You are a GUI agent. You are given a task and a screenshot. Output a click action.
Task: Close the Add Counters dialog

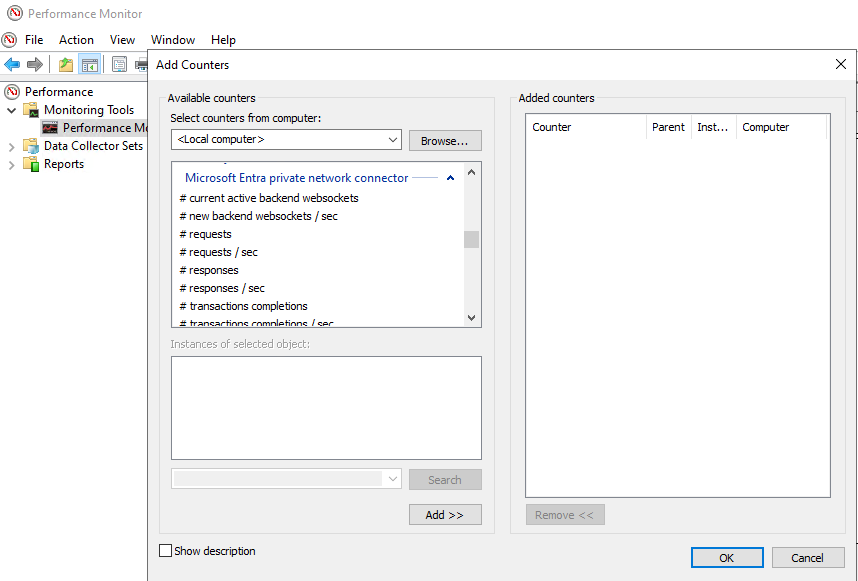(841, 64)
